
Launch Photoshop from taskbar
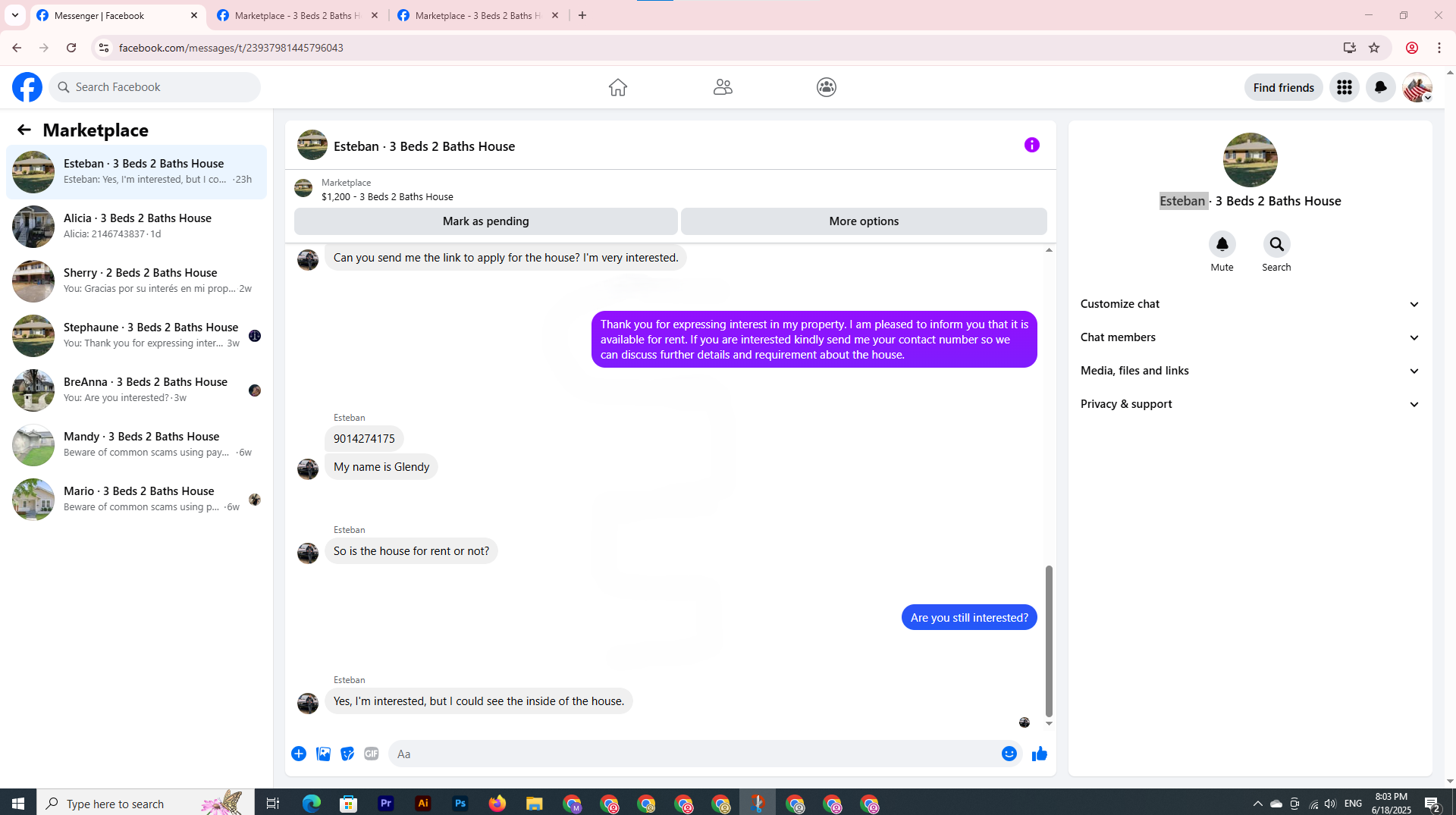click(460, 803)
